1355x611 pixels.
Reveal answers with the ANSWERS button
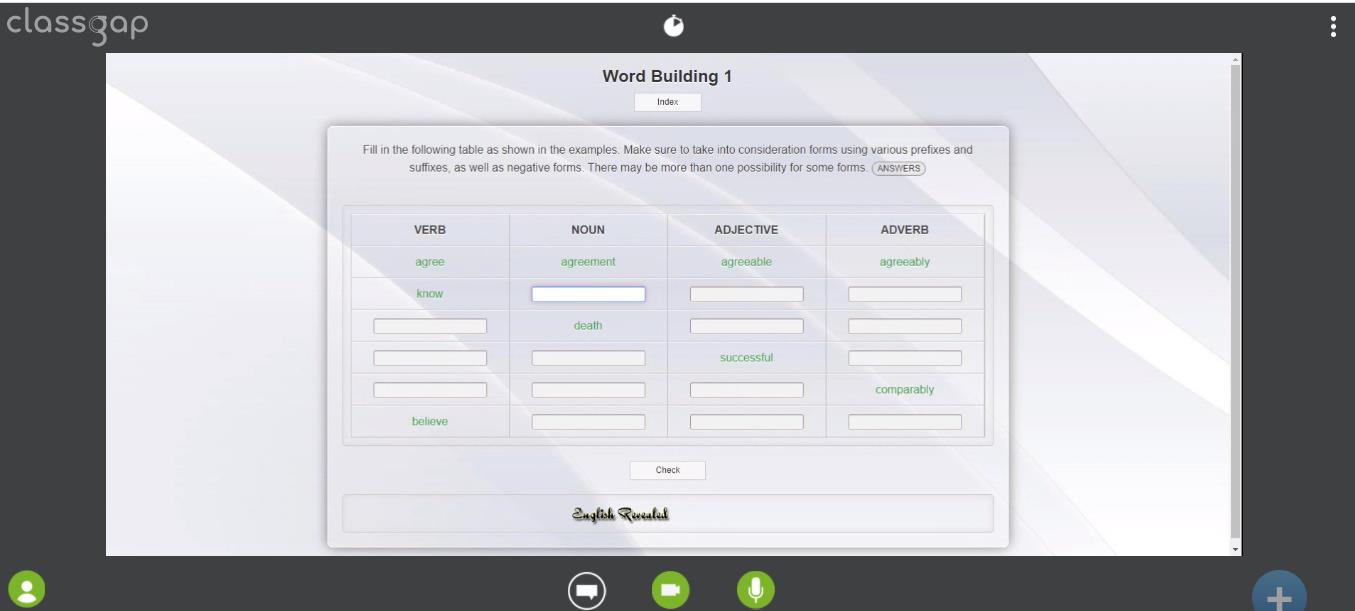(x=899, y=168)
